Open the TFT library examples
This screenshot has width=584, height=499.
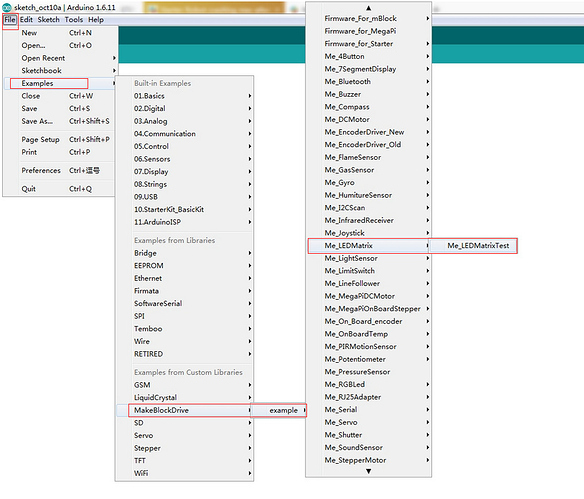[185, 461]
